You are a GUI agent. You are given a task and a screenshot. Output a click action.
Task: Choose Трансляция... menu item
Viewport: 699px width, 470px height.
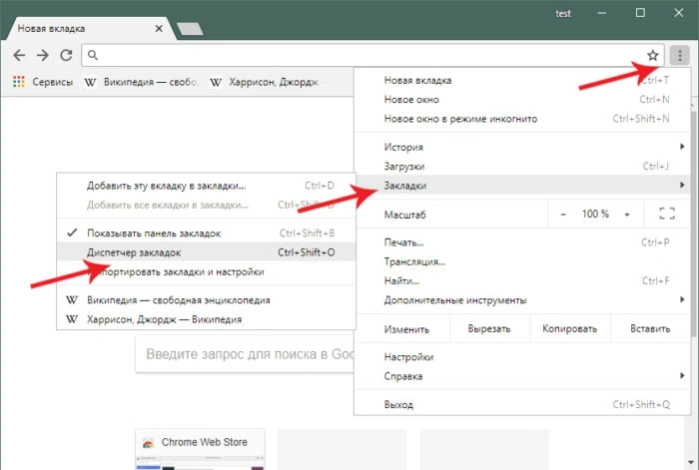pos(523,261)
